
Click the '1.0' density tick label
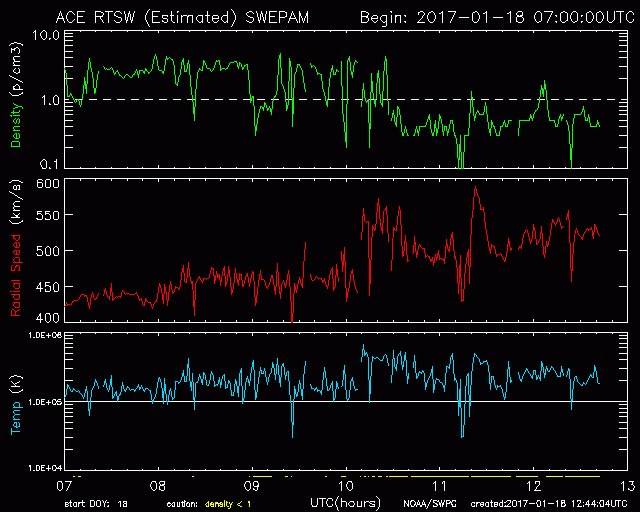50,100
